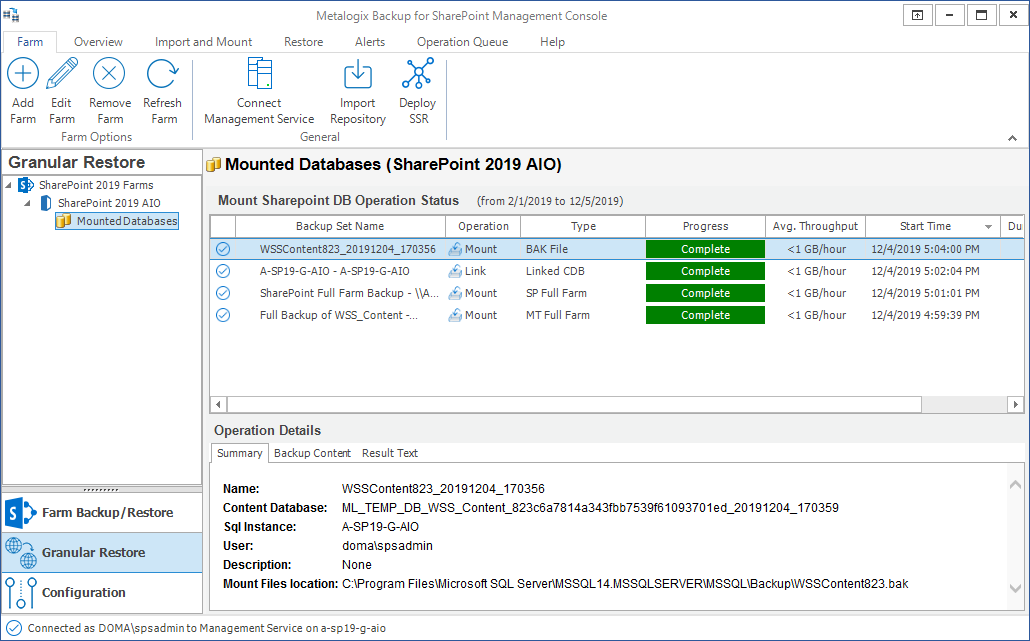The height and width of the screenshot is (641, 1030).
Task: Open the Overview ribbon tab
Action: pos(98,41)
